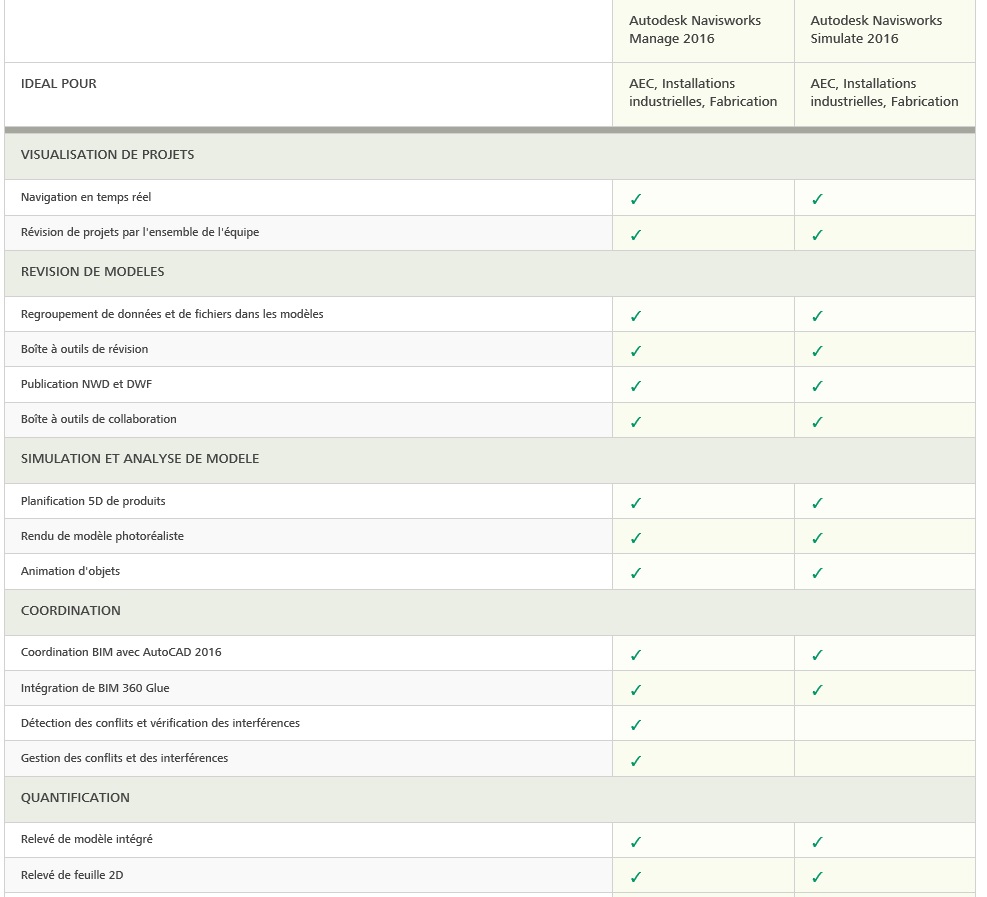Select the "VISUALISATION DE PROJETS" section heading
The width and height of the screenshot is (987, 897).
tap(108, 155)
